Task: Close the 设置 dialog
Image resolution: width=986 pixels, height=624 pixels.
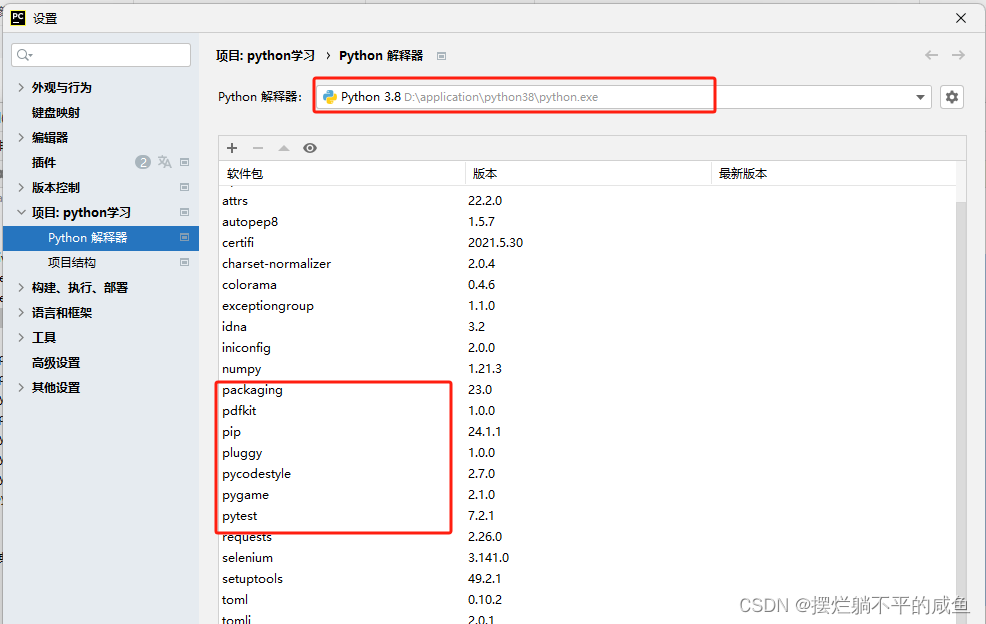Action: [x=961, y=18]
